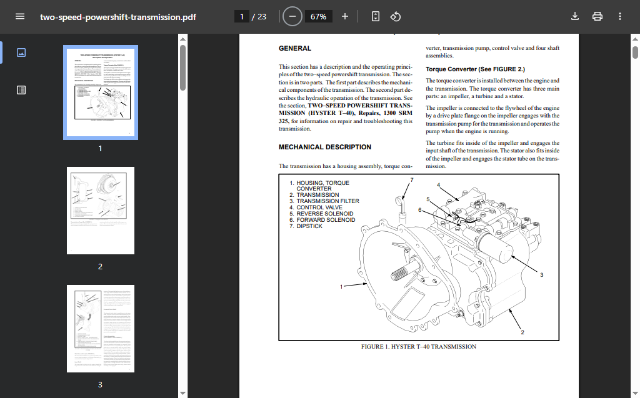Click document scrollbar down arrow
Screen dimensions: 640x398
point(635,393)
